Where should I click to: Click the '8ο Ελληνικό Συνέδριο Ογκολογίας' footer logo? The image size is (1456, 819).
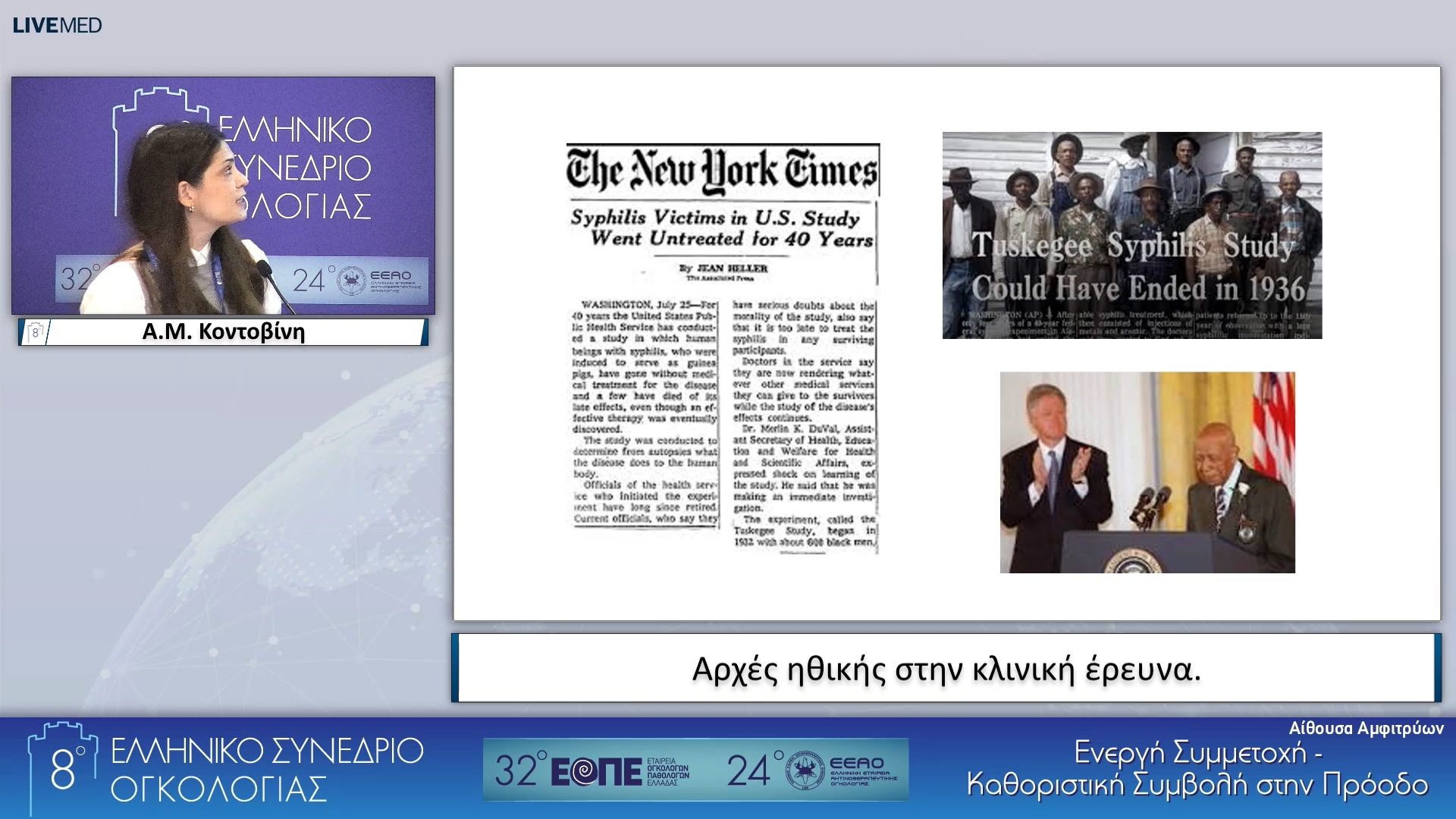click(x=226, y=769)
